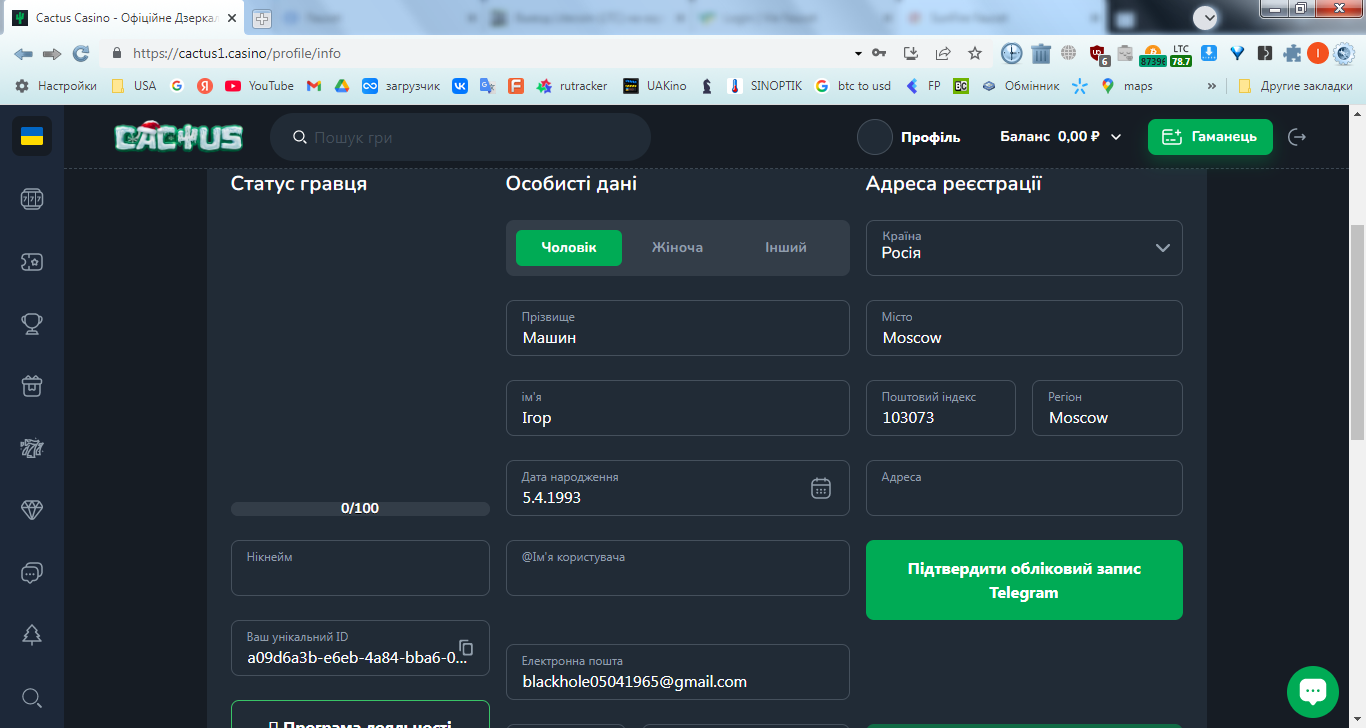Open the chat bubbles icon in sidebar
1366x728 pixels.
(x=32, y=572)
